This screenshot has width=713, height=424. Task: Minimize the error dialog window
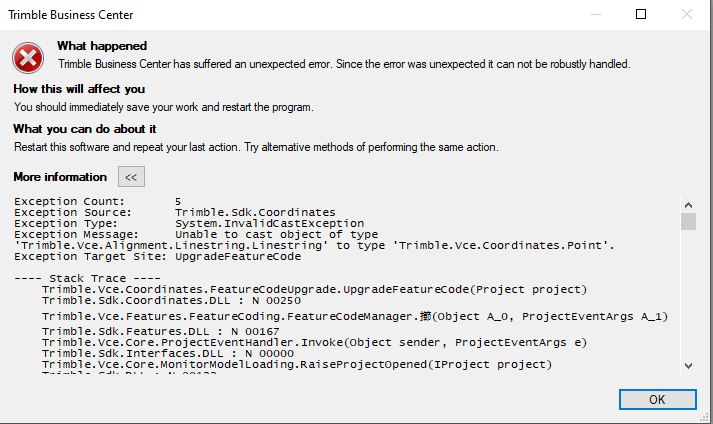(595, 15)
